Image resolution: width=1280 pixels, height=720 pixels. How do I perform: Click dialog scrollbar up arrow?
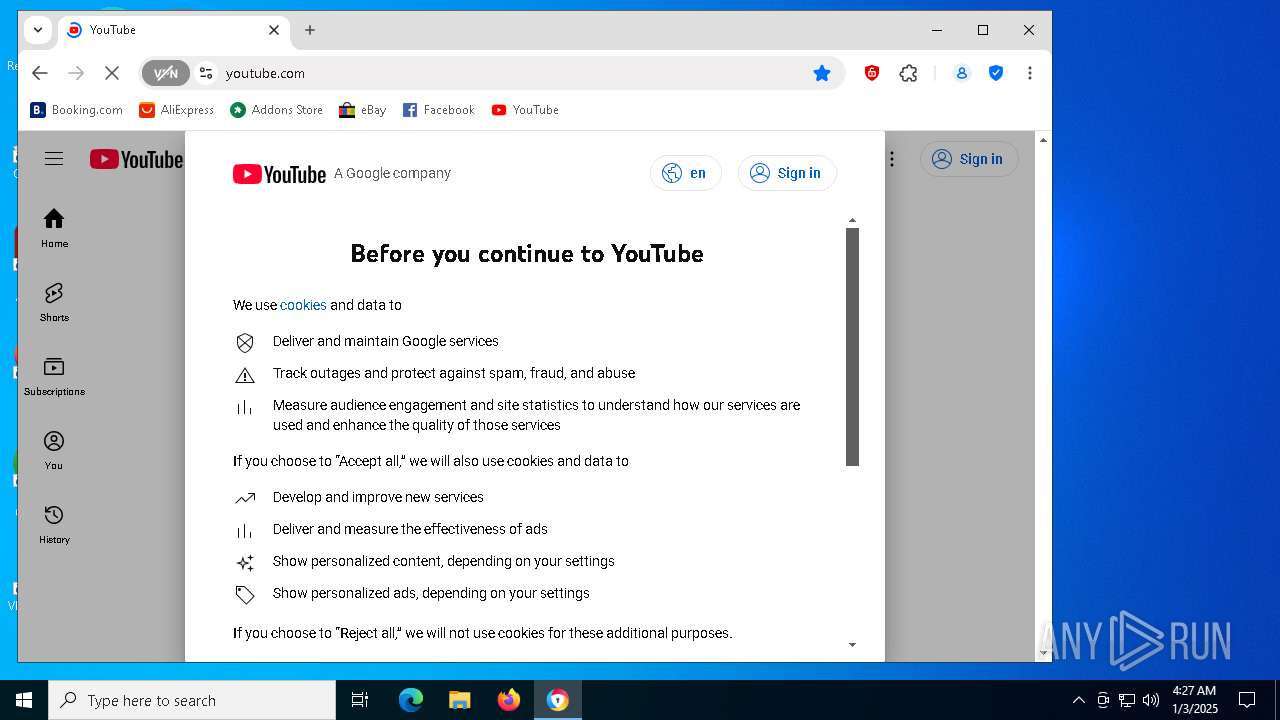click(852, 220)
